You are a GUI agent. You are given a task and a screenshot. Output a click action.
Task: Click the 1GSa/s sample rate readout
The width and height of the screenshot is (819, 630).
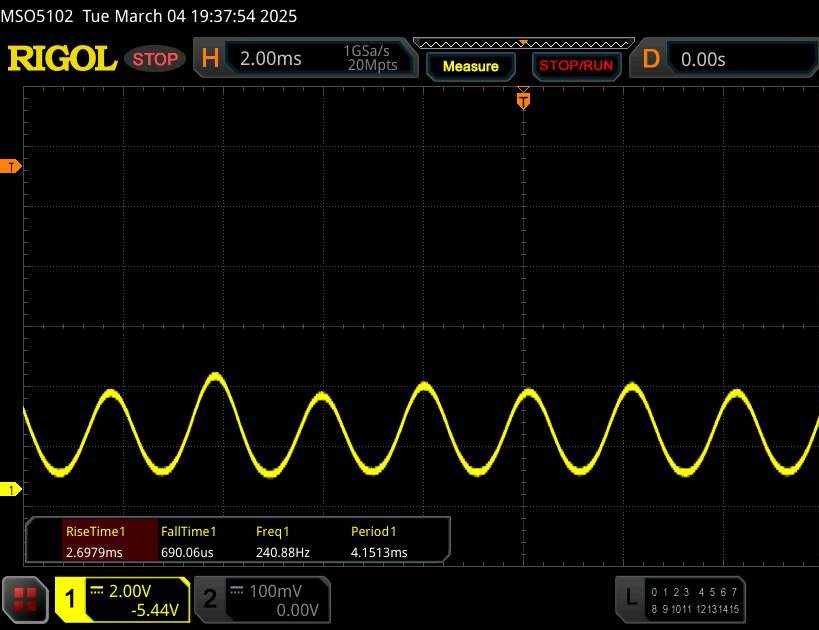pyautogui.click(x=366, y=51)
